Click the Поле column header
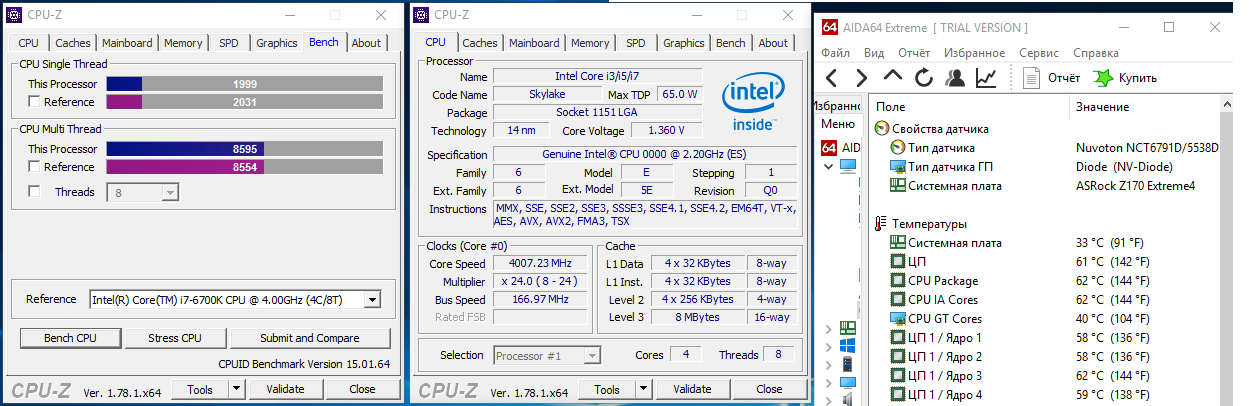Screen dimensions: 1251x406 pyautogui.click(x=891, y=106)
